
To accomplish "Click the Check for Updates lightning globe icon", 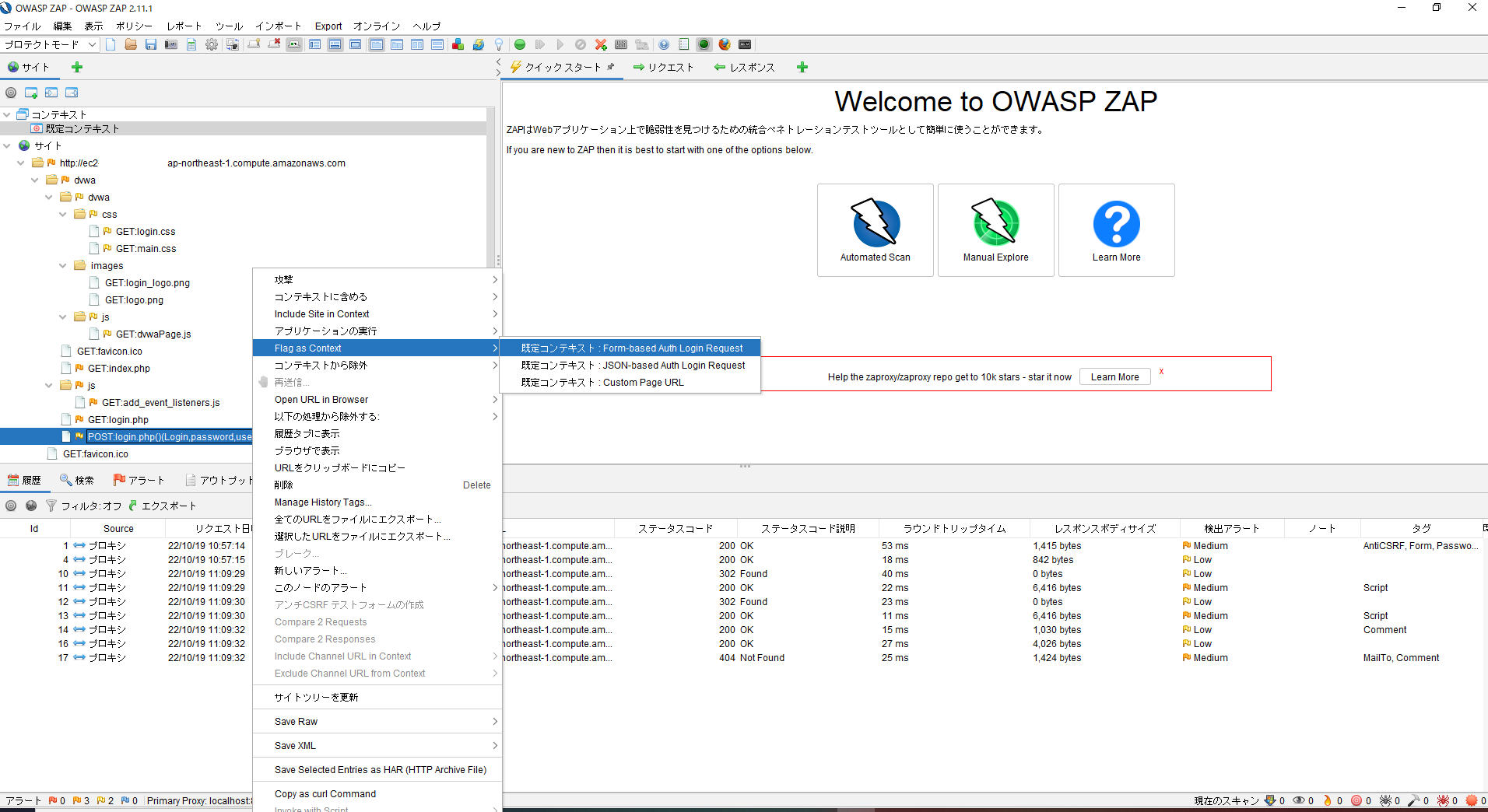I will coord(478,44).
